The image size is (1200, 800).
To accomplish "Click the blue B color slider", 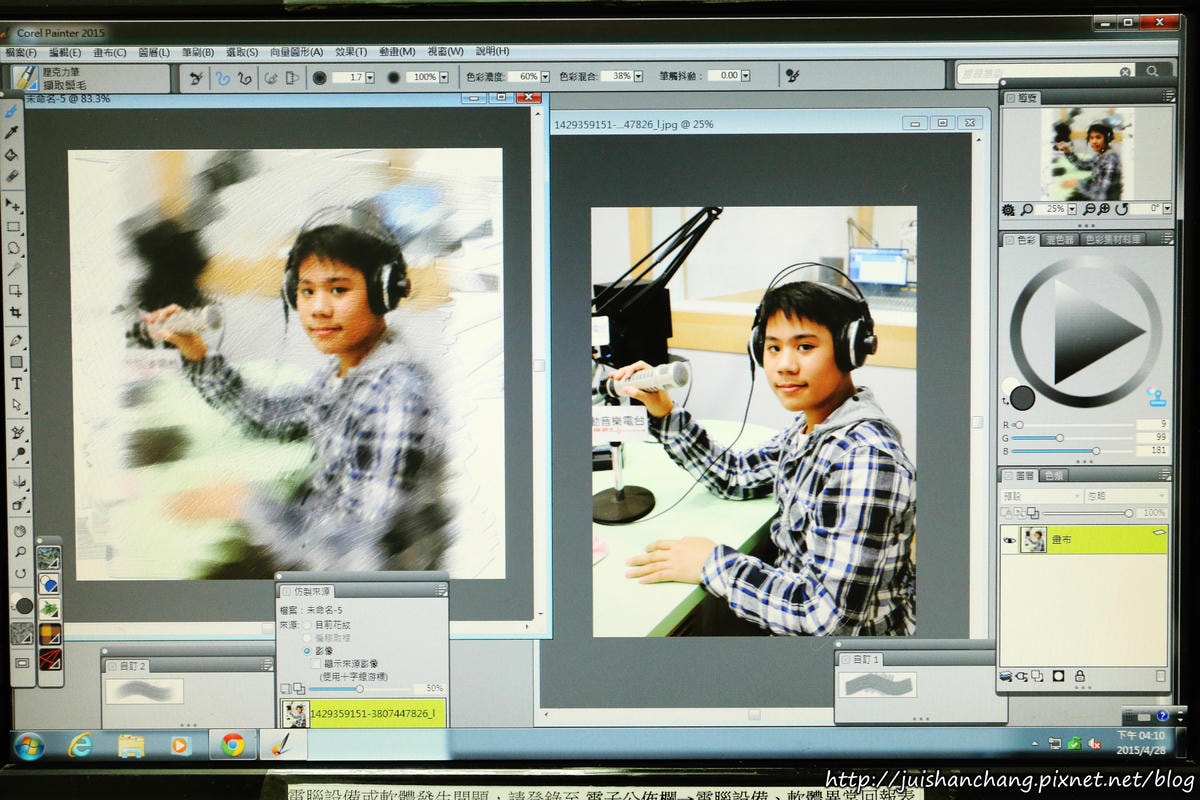I will point(1072,451).
